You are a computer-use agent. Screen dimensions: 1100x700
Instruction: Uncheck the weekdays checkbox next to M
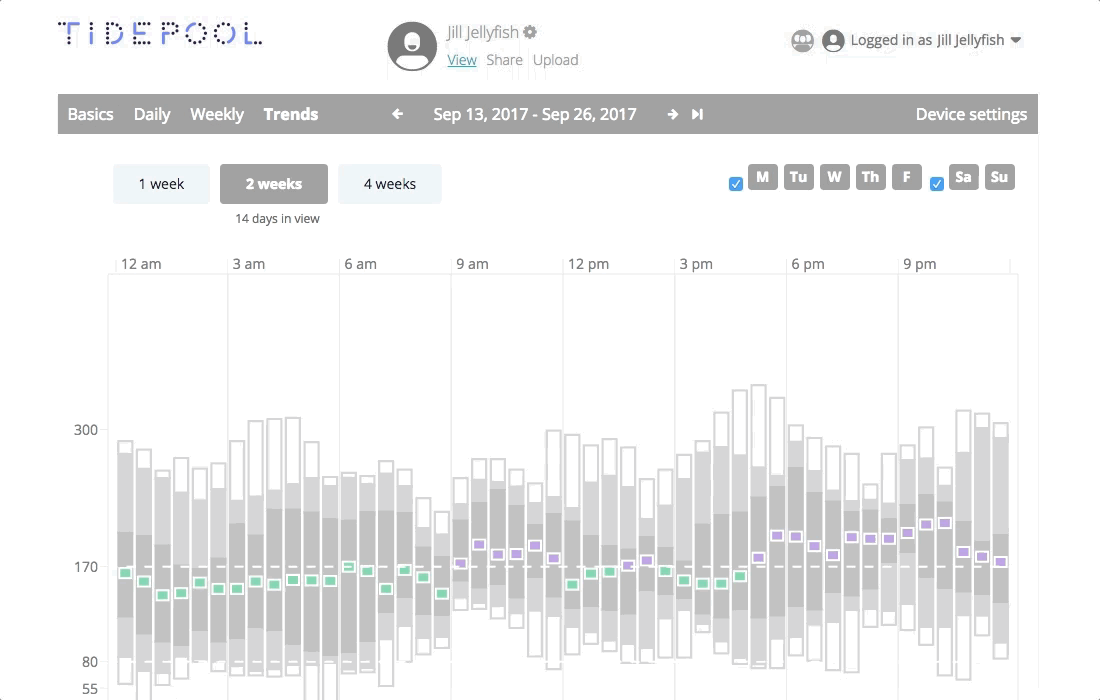pyautogui.click(x=736, y=184)
